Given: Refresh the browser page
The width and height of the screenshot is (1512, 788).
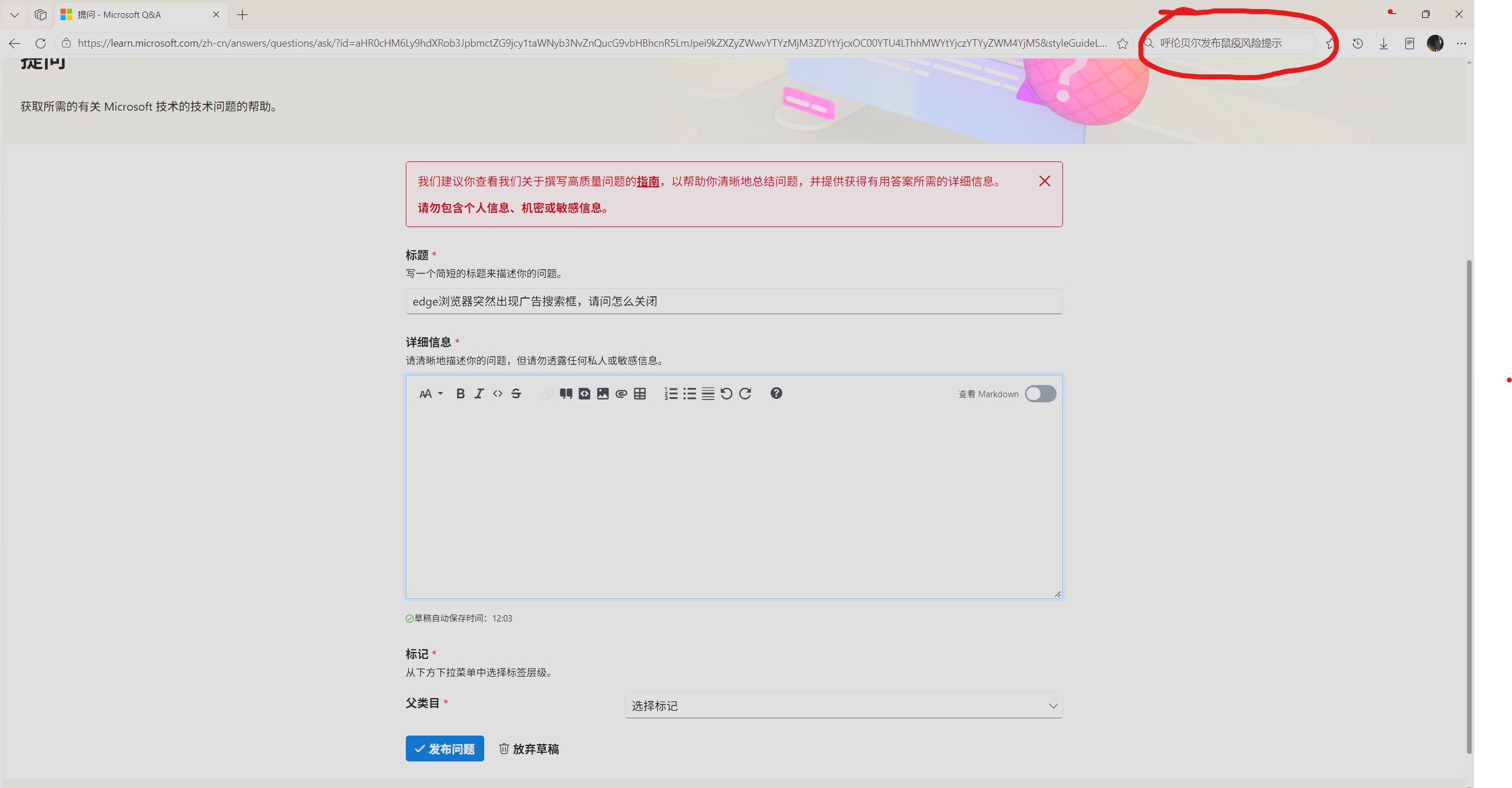Looking at the screenshot, I should [x=40, y=43].
